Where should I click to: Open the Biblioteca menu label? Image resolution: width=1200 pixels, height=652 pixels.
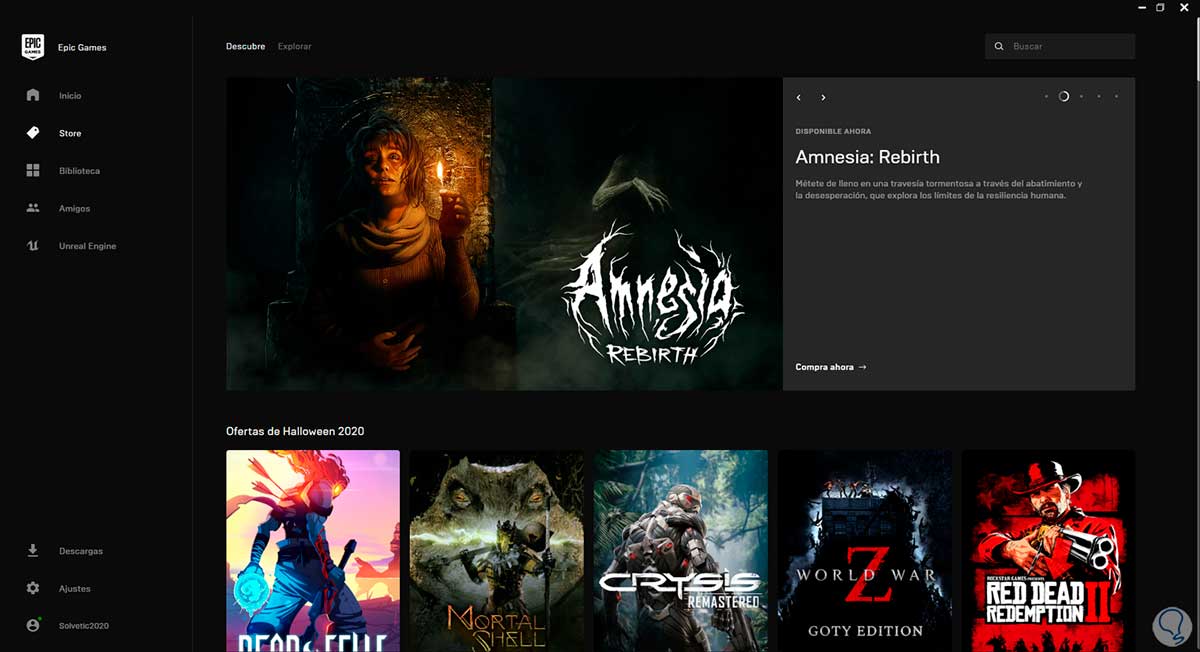79,171
